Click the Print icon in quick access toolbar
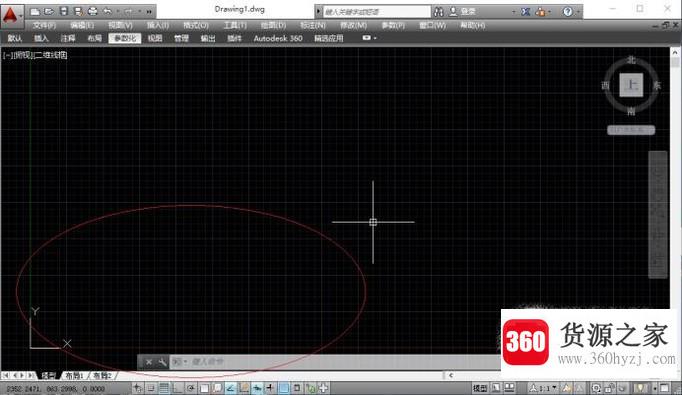The image size is (682, 395). 92,11
